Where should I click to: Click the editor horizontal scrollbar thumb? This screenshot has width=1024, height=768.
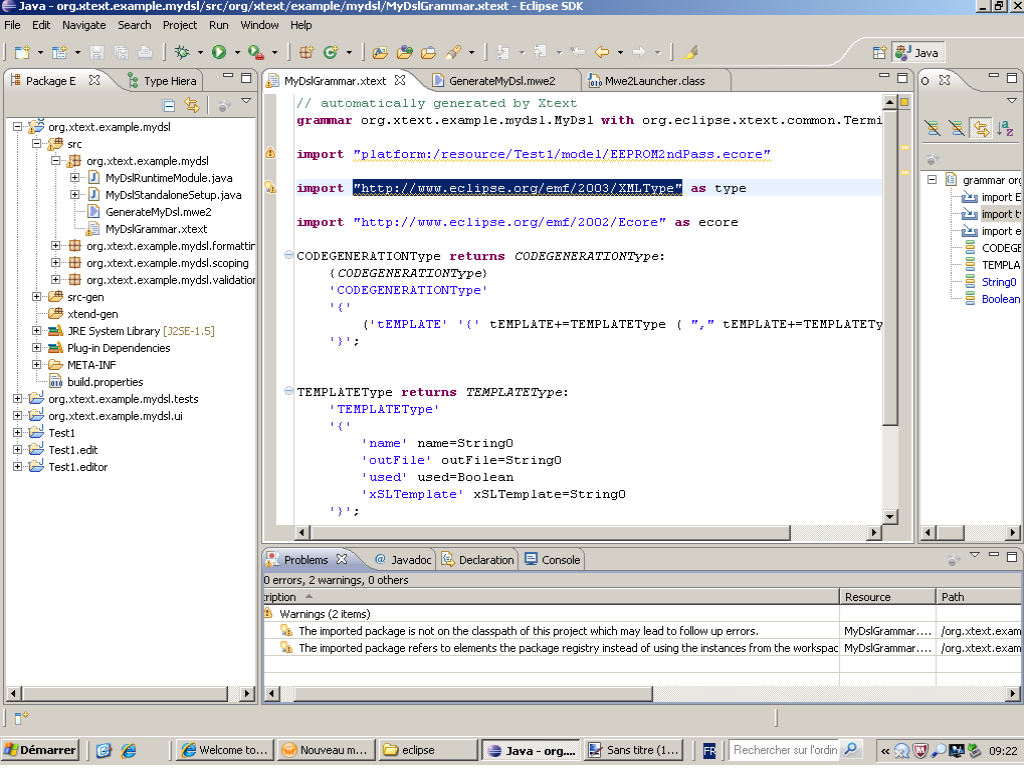(550, 532)
